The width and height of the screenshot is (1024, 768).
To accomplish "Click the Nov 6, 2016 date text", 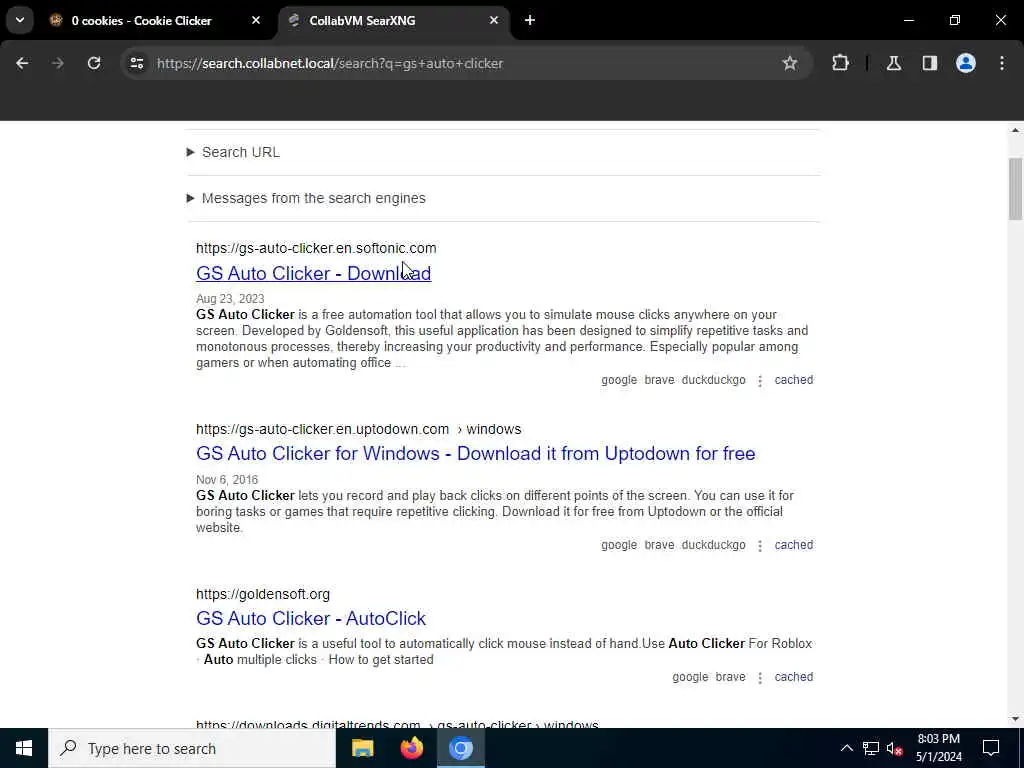I will [227, 479].
